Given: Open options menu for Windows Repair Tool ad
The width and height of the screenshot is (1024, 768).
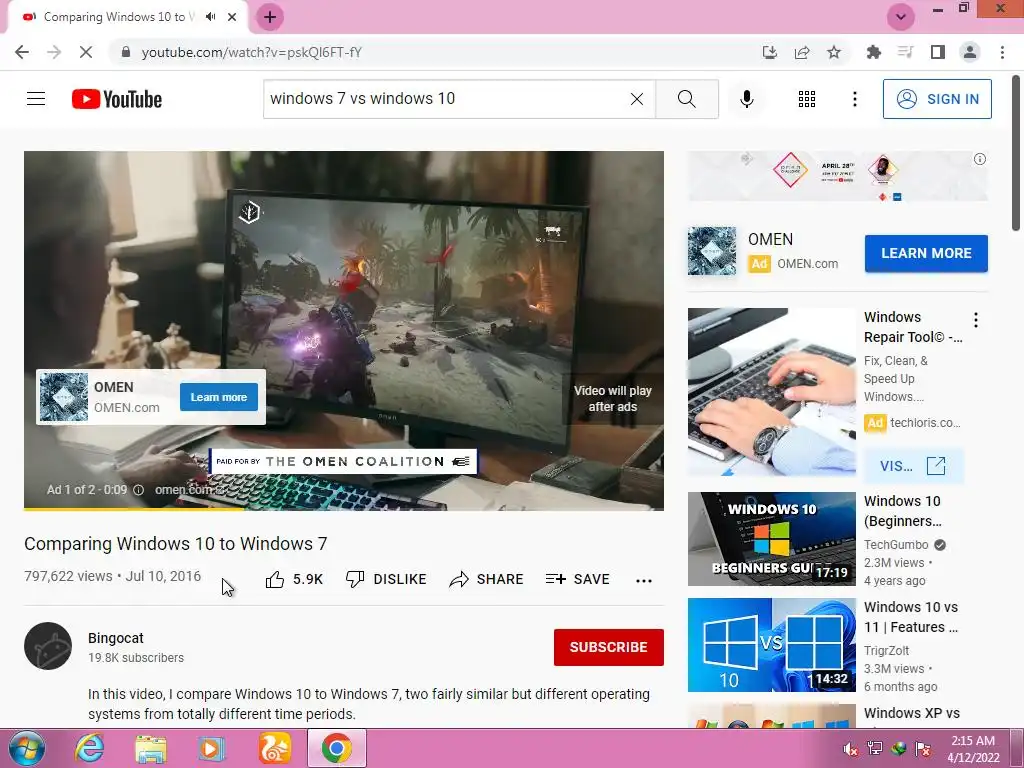Looking at the screenshot, I should 976,320.
